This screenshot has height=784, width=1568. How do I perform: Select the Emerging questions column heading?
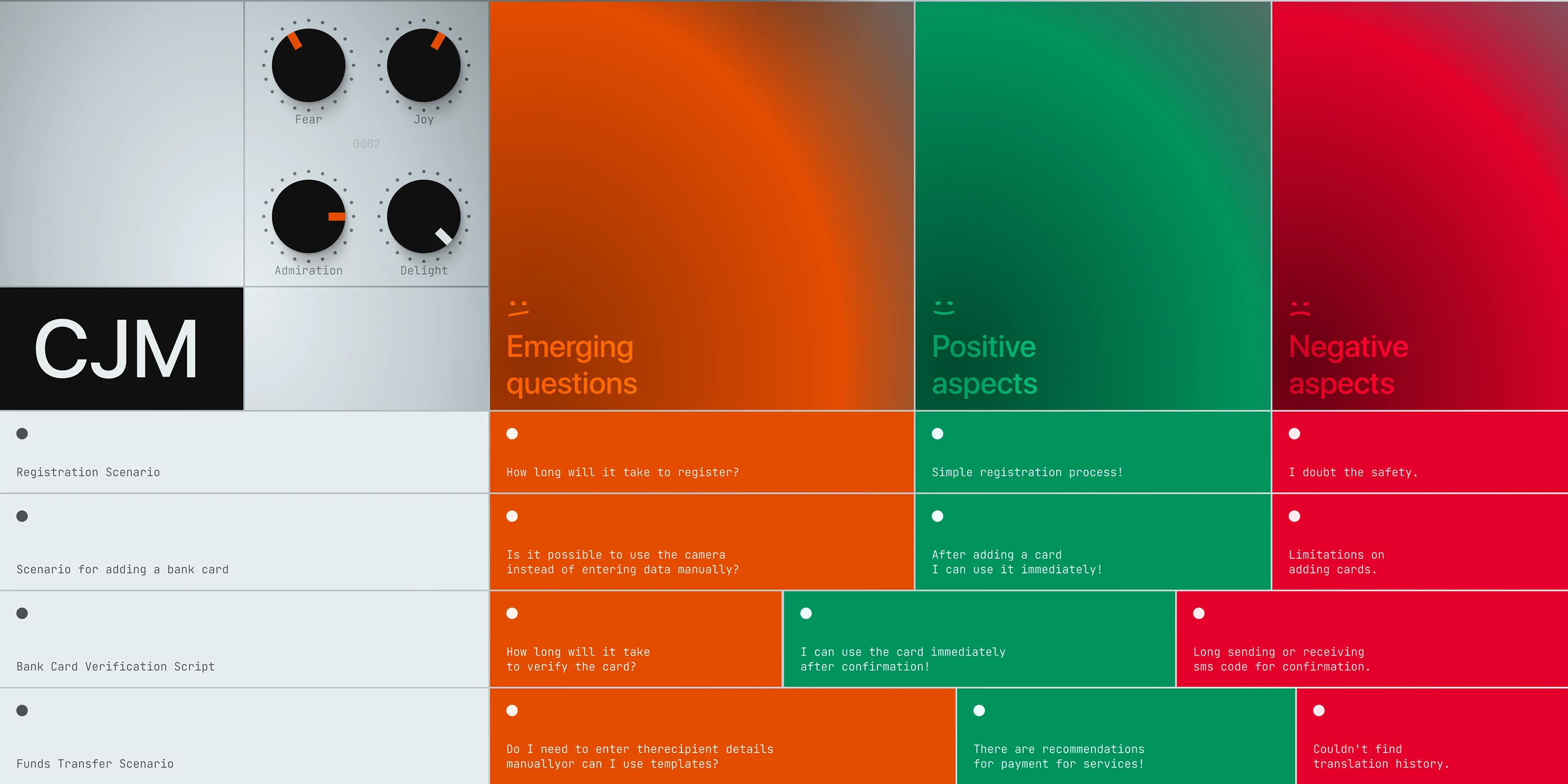(571, 365)
